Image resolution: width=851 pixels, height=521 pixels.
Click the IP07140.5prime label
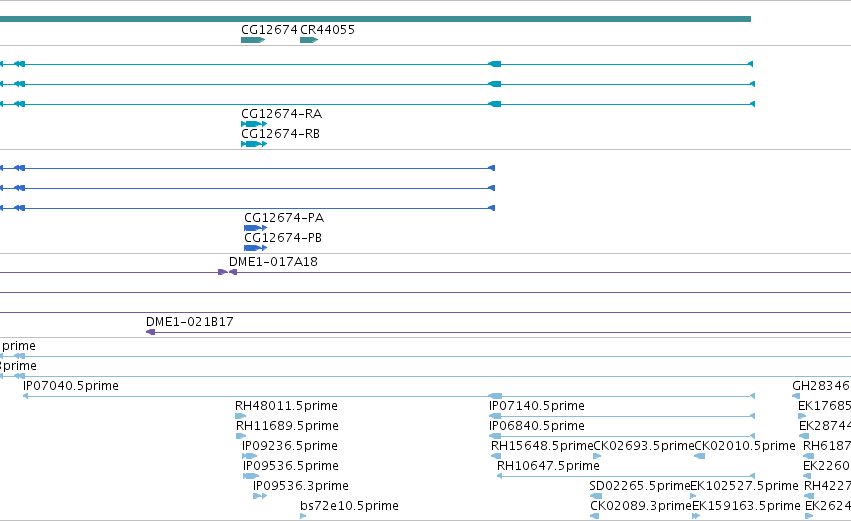(537, 406)
